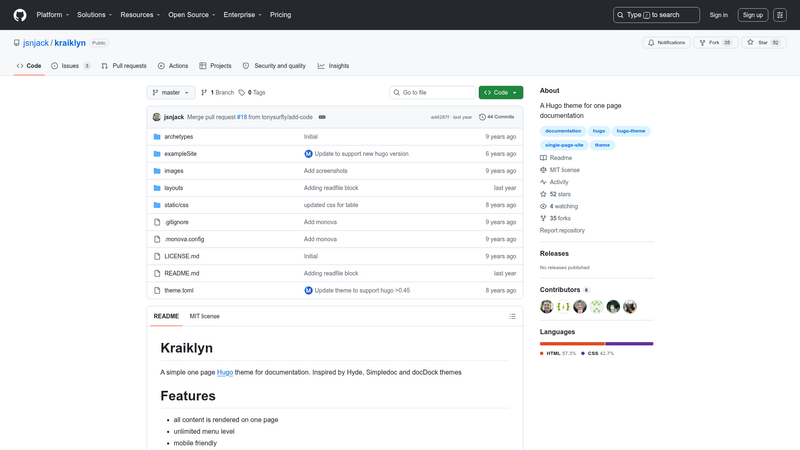Open the README.md file
This screenshot has height=450, width=800.
182,273
